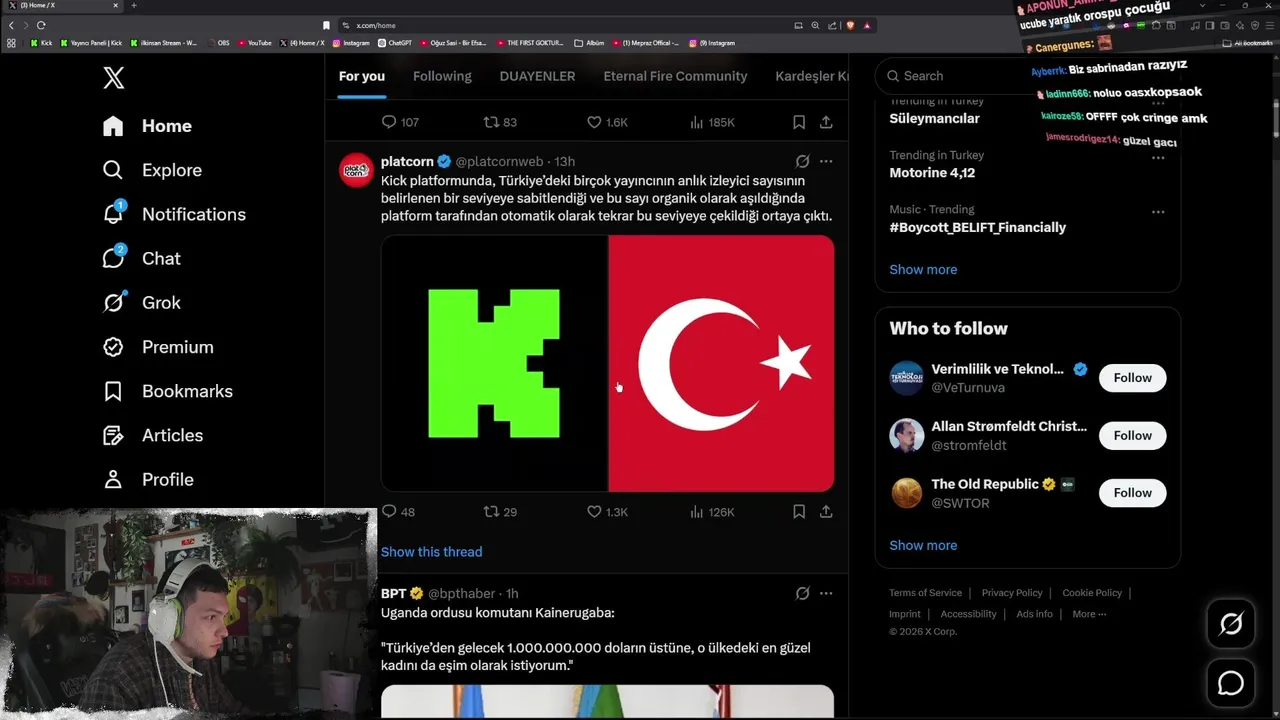This screenshot has height=720, width=1280.
Task: Open platcorn profile avatar
Action: coord(356,170)
